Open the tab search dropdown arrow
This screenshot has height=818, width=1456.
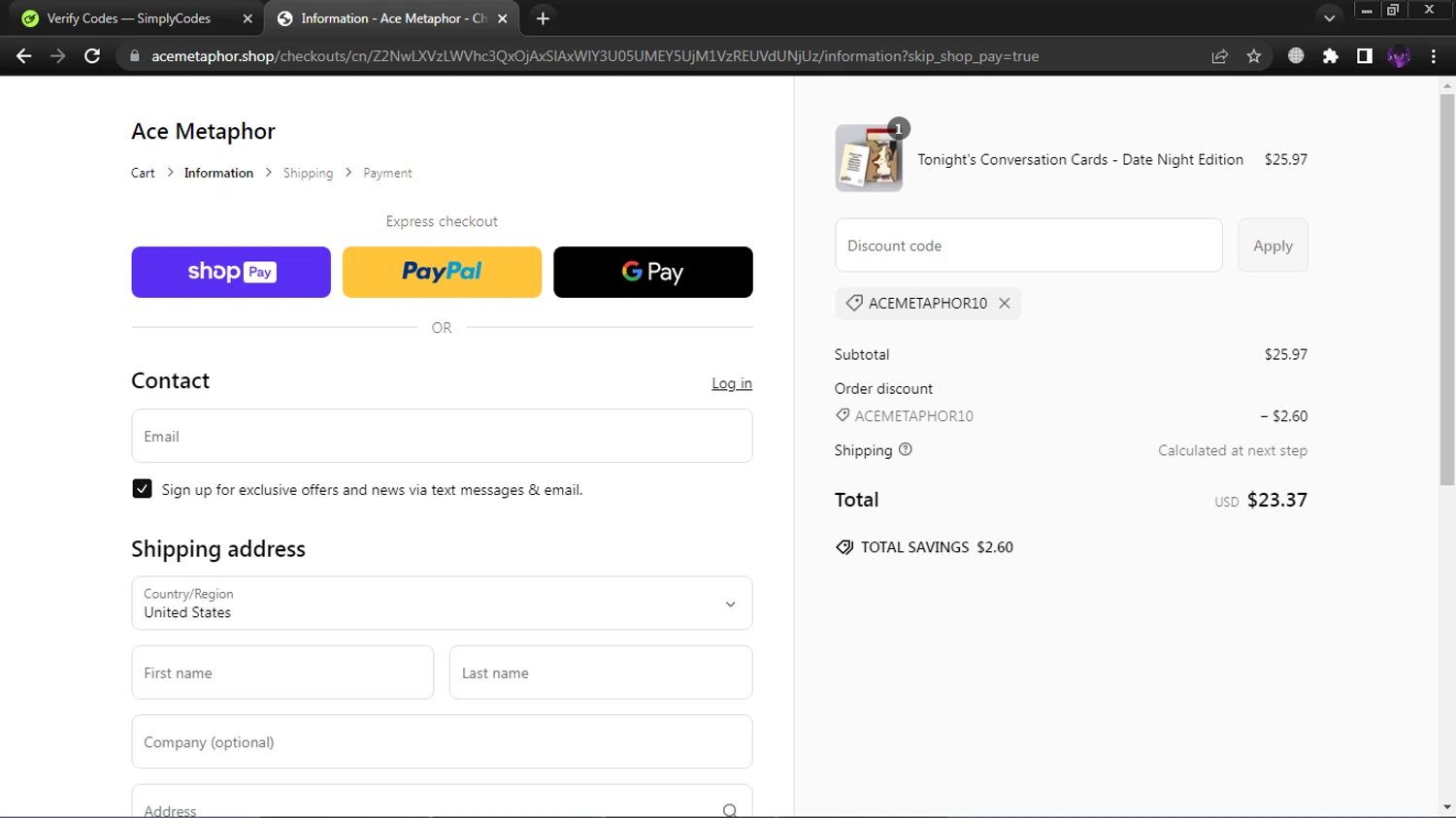[1329, 18]
